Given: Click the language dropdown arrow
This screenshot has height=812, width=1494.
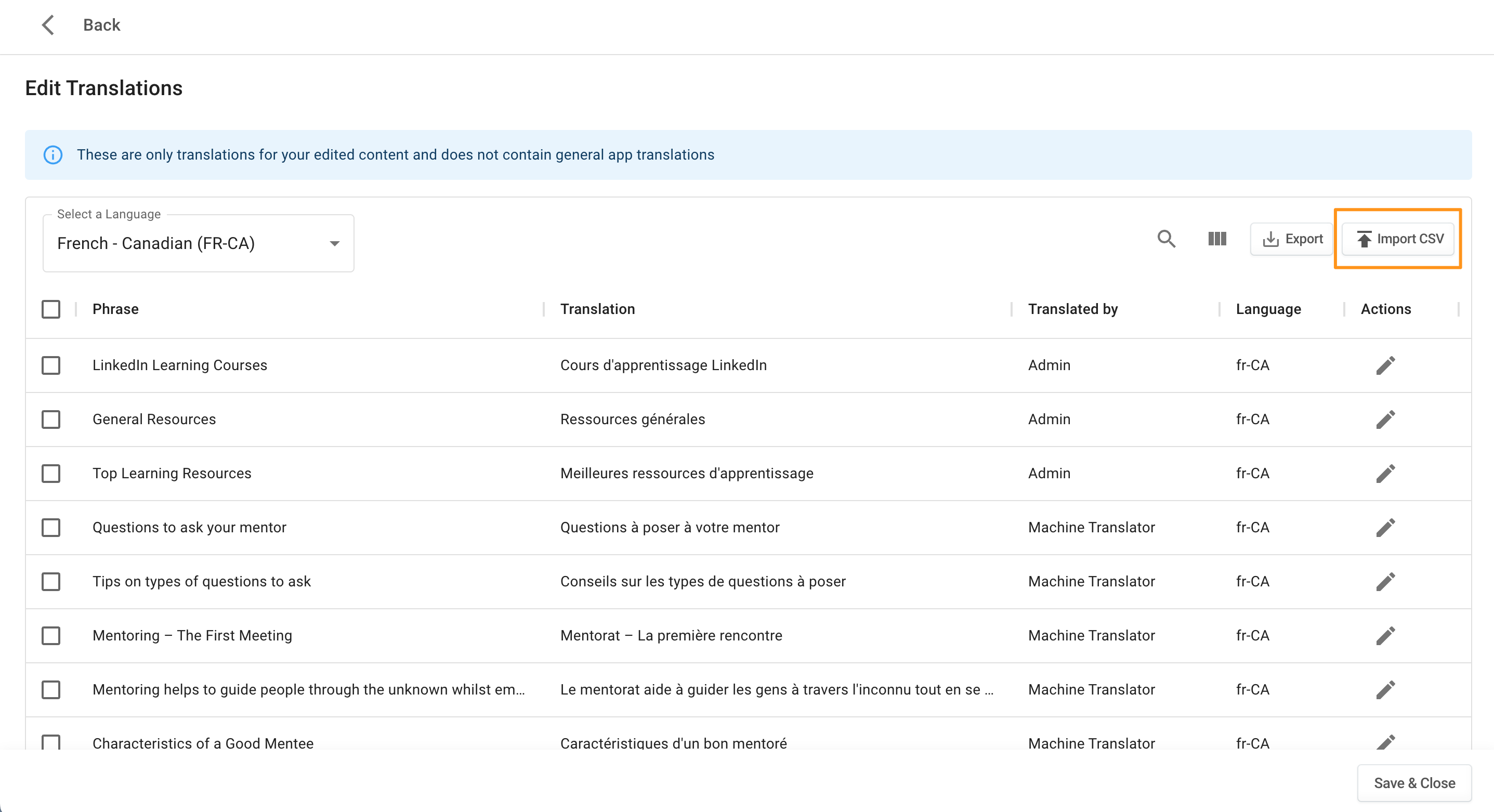Looking at the screenshot, I should click(x=334, y=244).
